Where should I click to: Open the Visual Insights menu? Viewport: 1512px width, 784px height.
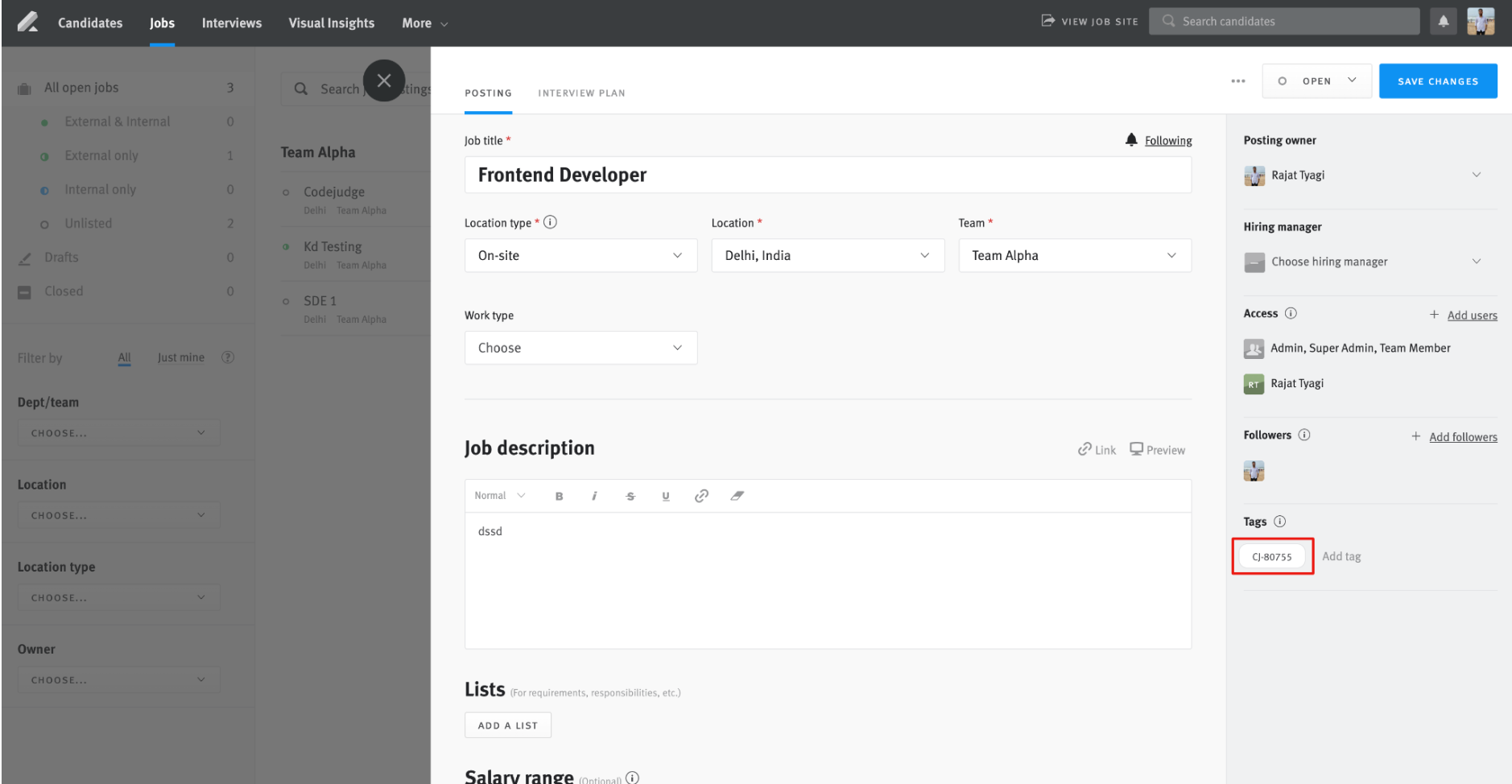[x=331, y=23]
